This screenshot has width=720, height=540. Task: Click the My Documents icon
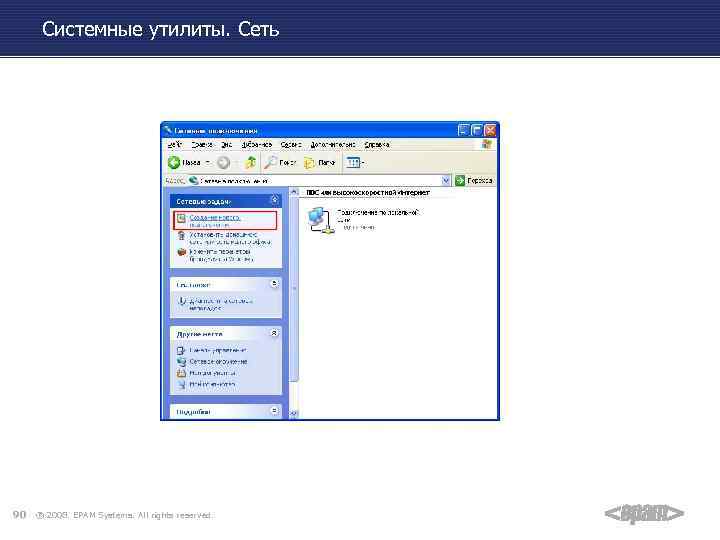pyautogui.click(x=181, y=373)
